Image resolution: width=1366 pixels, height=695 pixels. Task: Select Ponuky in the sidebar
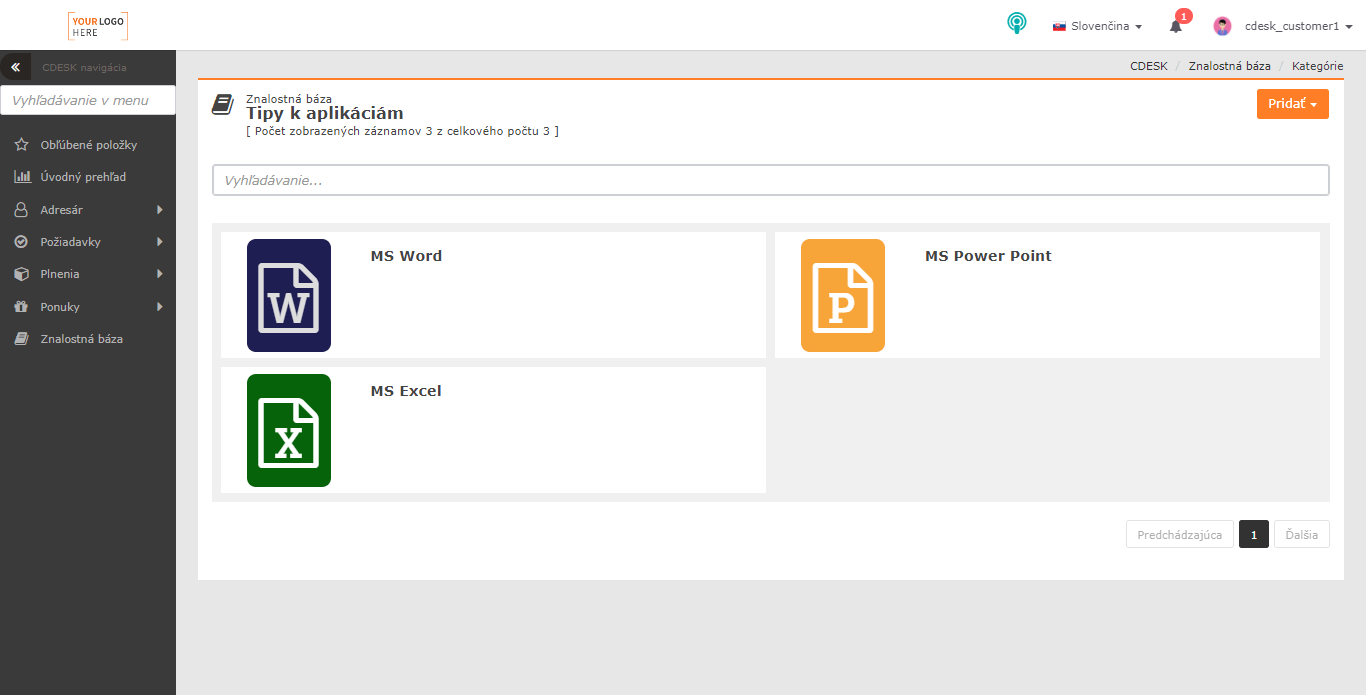click(60, 307)
